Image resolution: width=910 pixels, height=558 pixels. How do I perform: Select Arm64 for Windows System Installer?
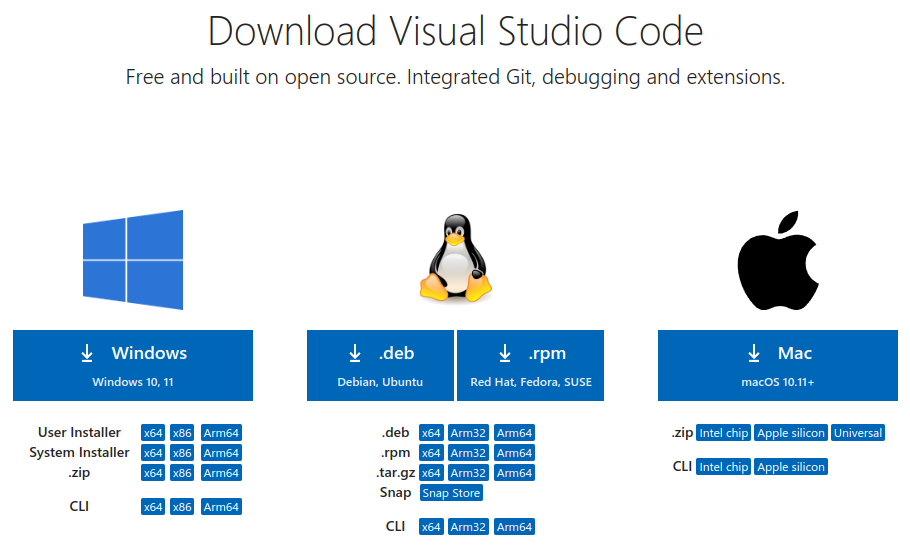click(x=221, y=453)
